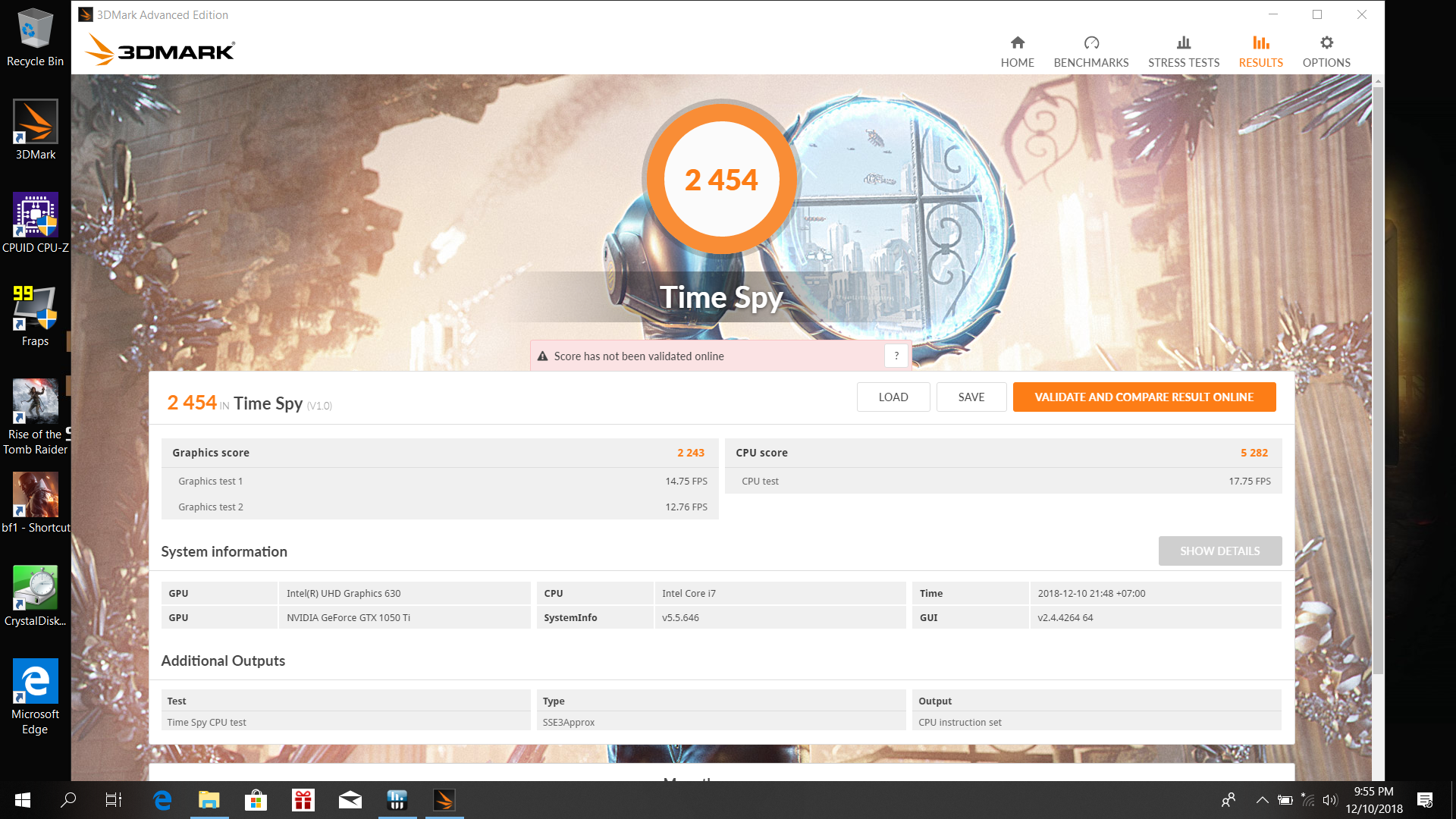Validate and compare result online

pos(1144,397)
